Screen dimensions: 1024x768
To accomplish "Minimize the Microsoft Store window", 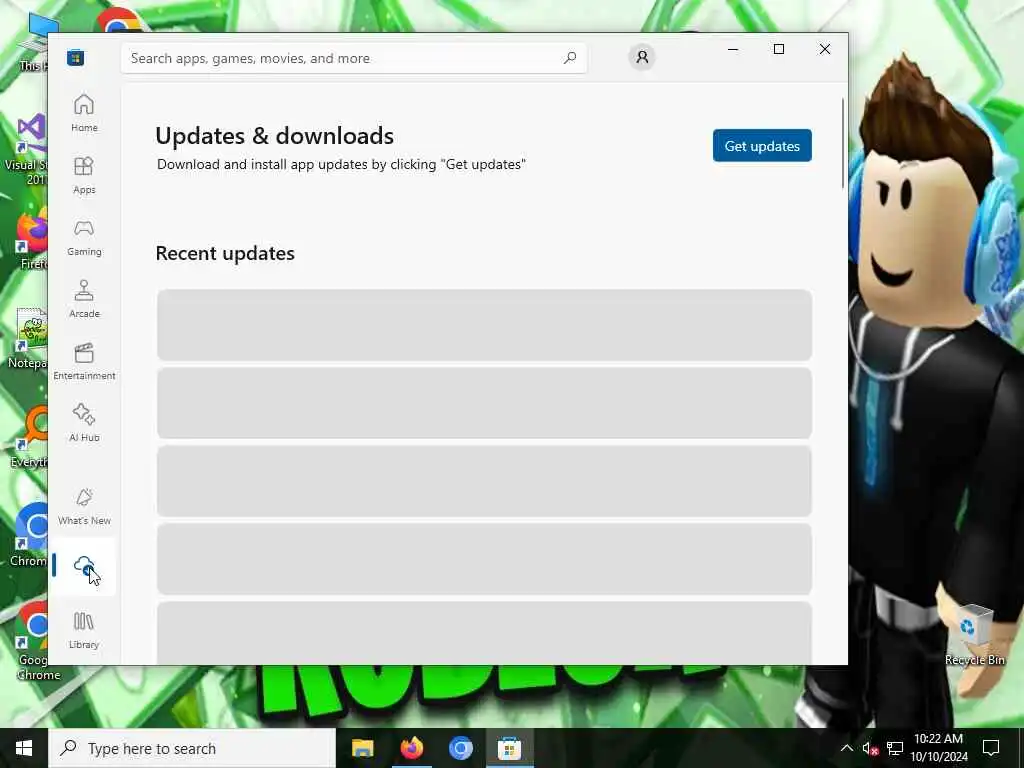I will click(x=733, y=49).
